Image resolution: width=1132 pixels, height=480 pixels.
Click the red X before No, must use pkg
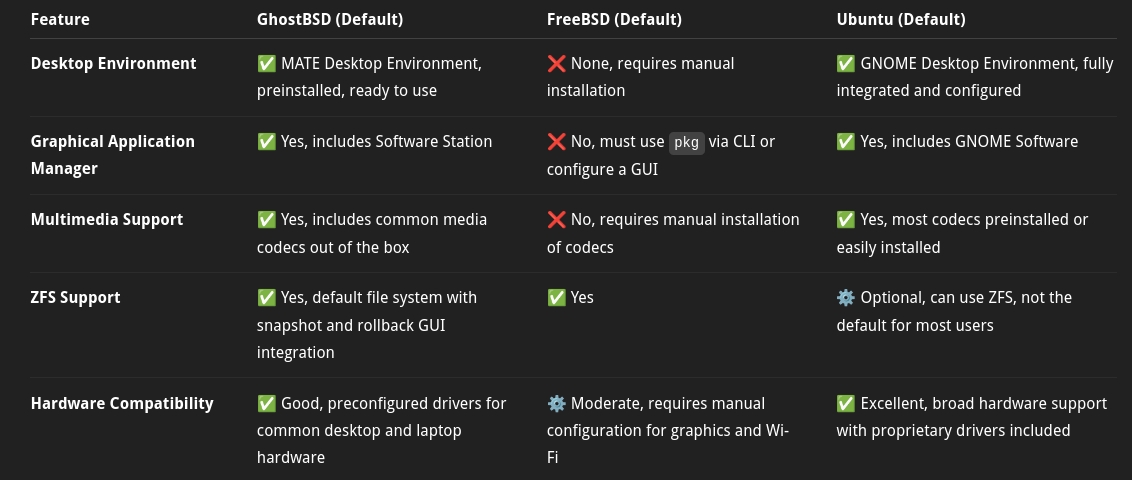click(x=556, y=141)
